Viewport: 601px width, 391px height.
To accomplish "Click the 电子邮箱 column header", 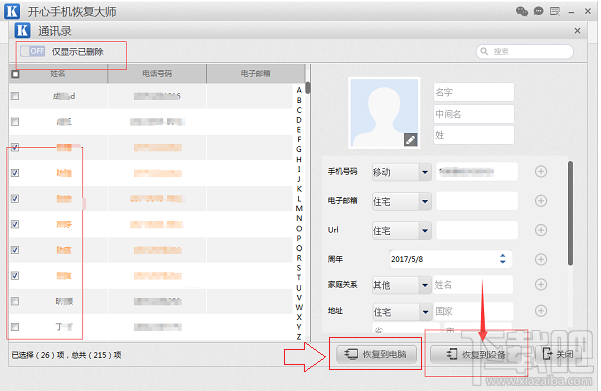I will pos(256,73).
